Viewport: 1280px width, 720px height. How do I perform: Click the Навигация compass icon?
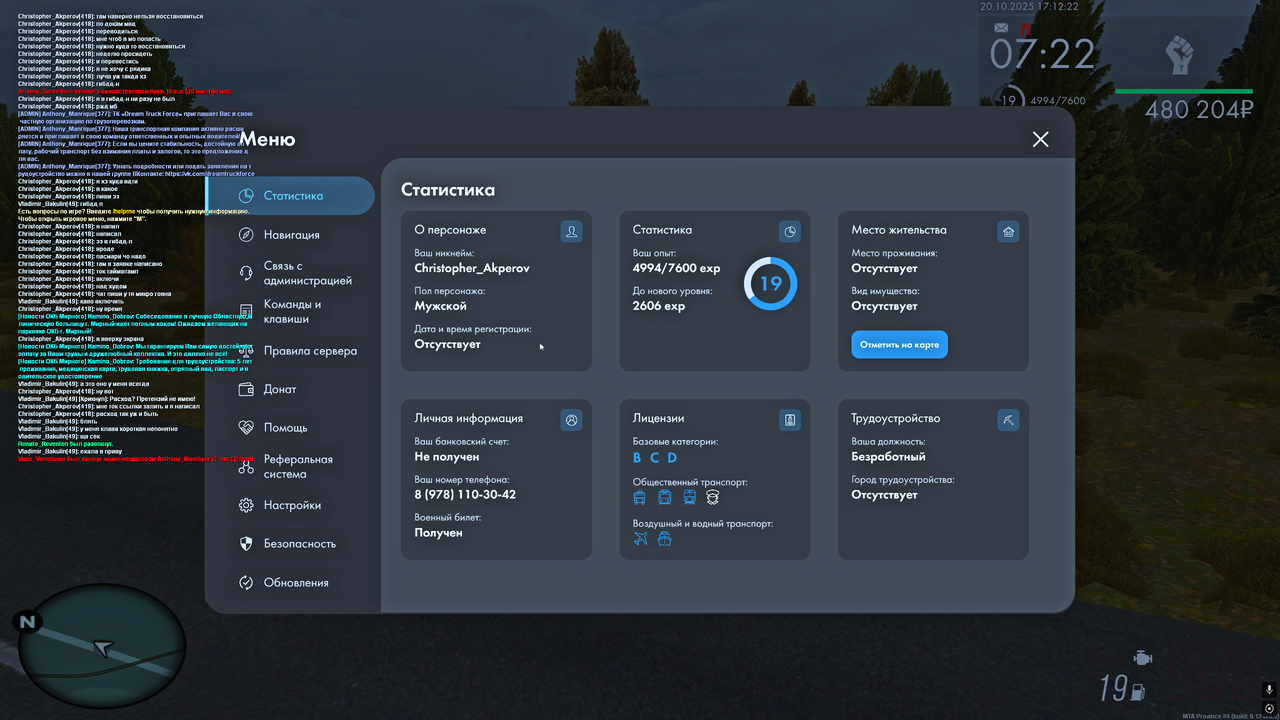pyautogui.click(x=246, y=235)
